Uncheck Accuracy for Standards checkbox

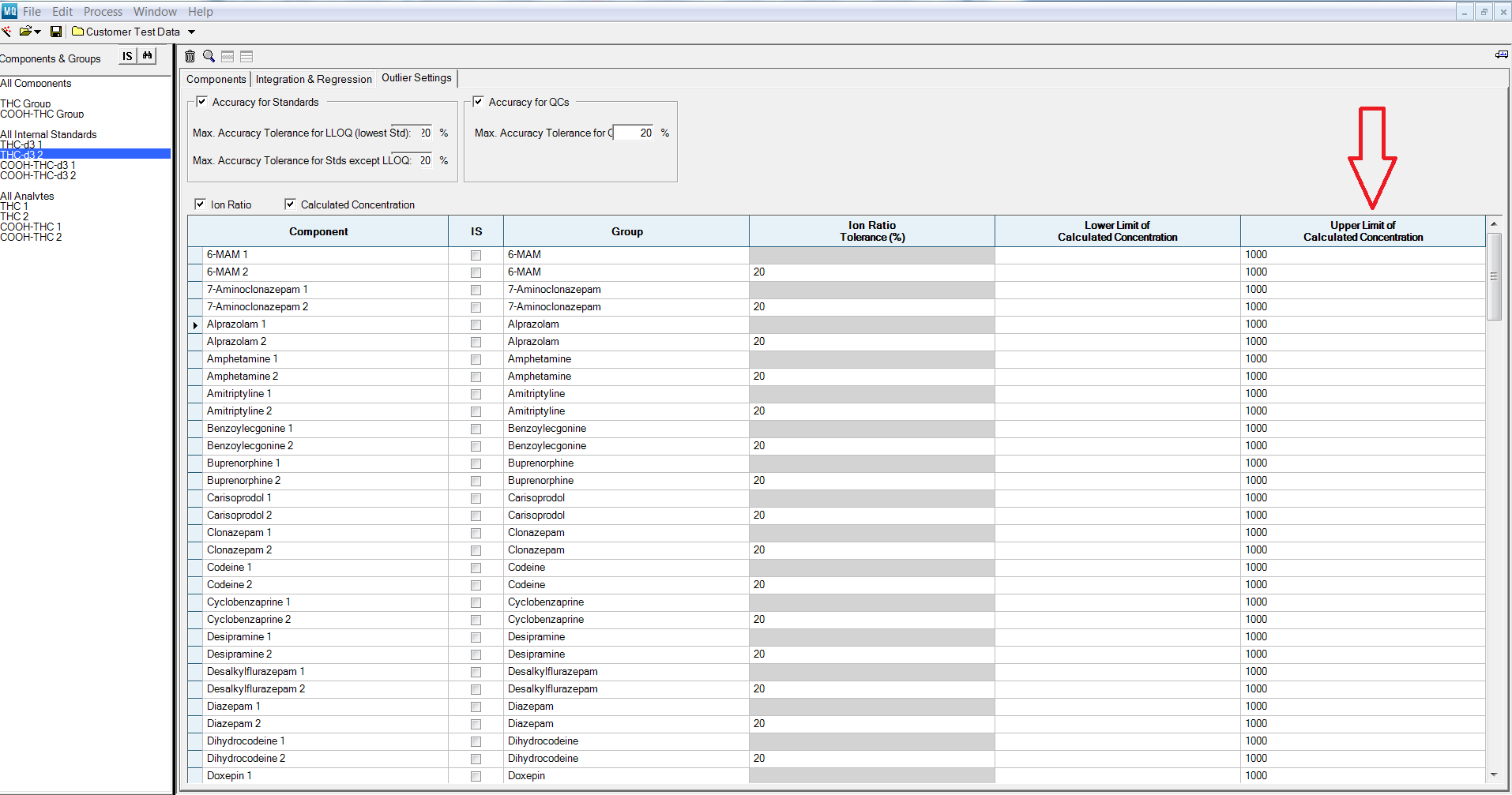tap(202, 102)
